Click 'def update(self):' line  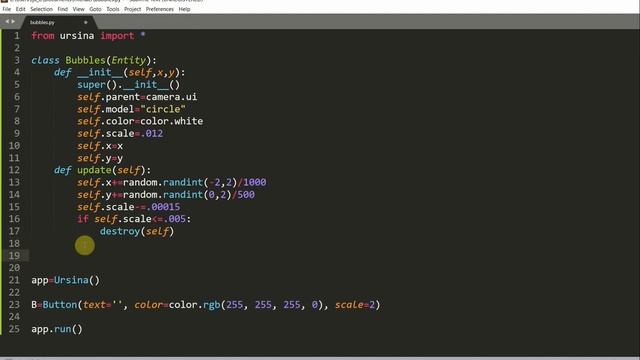[x=102, y=170]
